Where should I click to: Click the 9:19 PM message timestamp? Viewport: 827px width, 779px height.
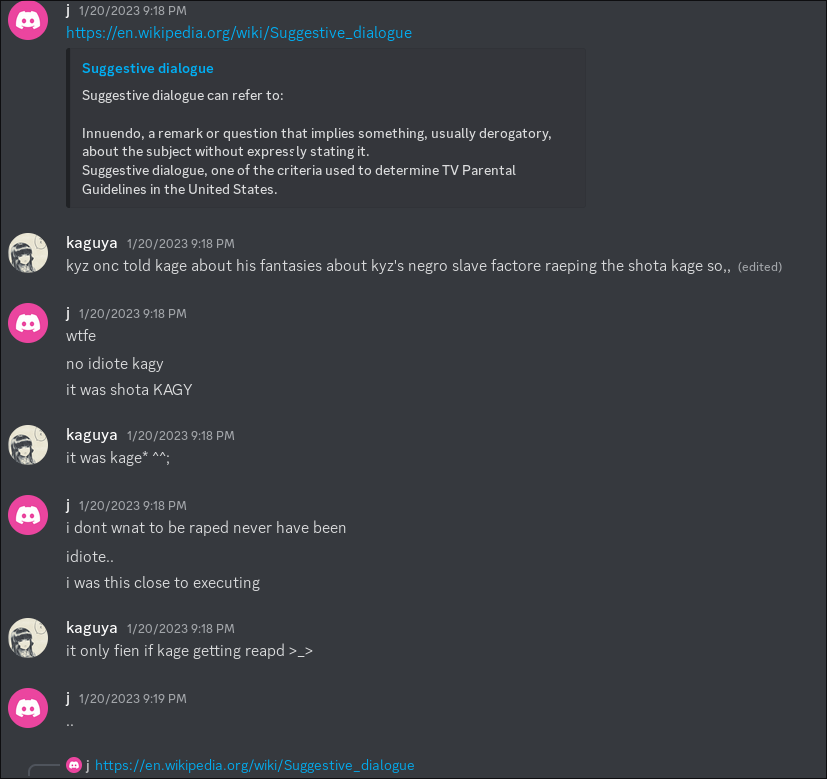coord(133,699)
